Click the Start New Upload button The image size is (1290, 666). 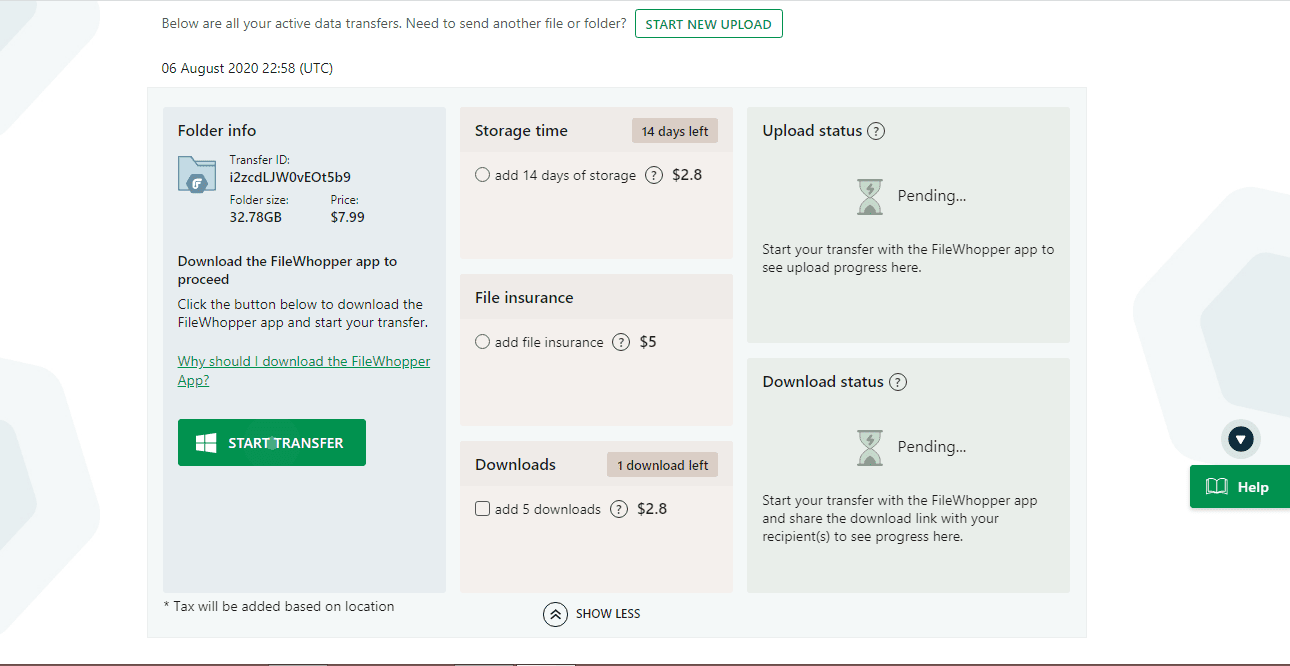pyautogui.click(x=708, y=24)
